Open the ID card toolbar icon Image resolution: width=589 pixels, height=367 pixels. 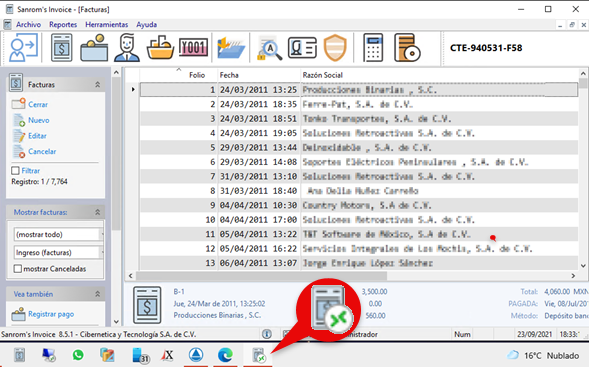coord(302,48)
